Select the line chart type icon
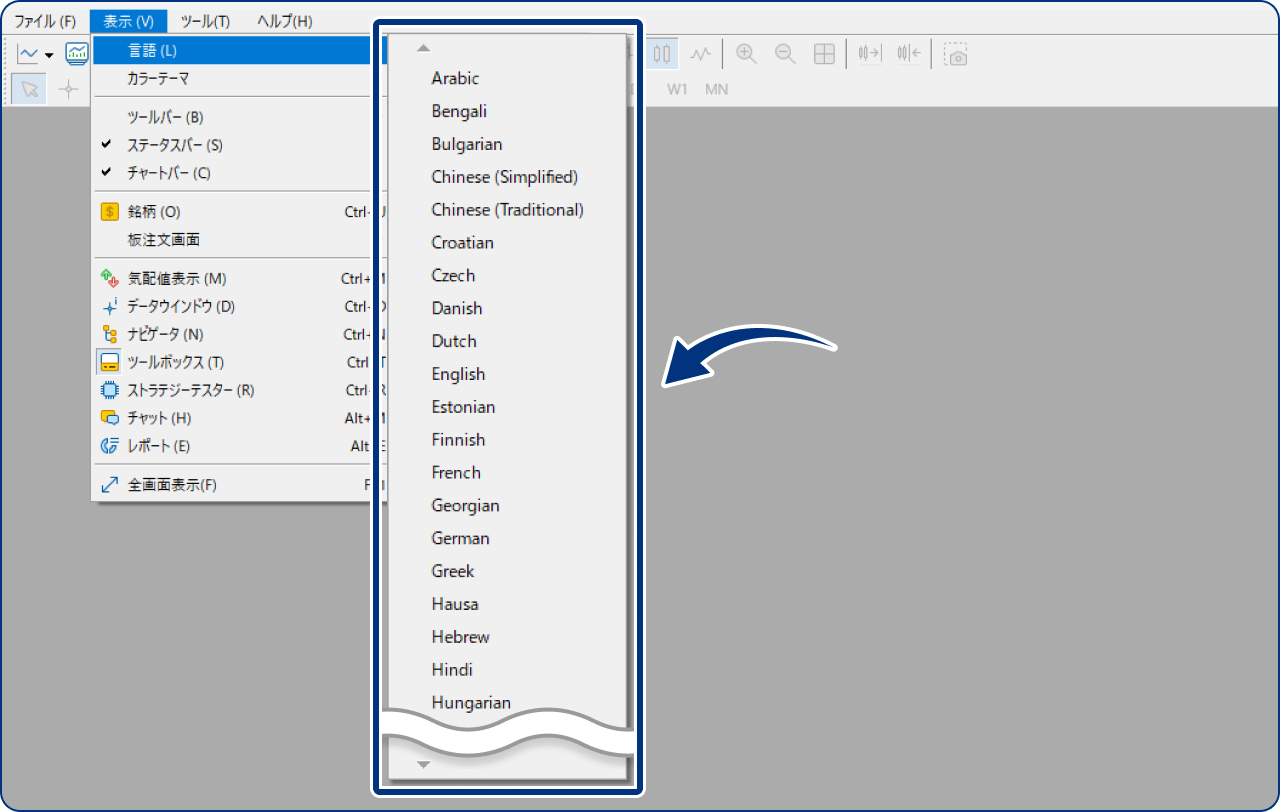1280x812 pixels. 702,54
